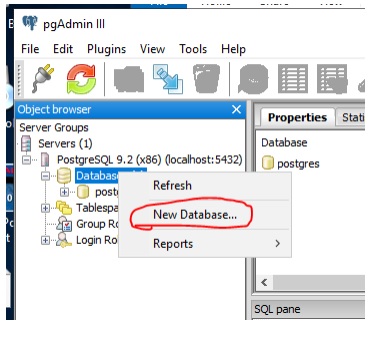The image size is (391, 363).
Task: Select the Reports context menu entry
Action: coord(204,244)
